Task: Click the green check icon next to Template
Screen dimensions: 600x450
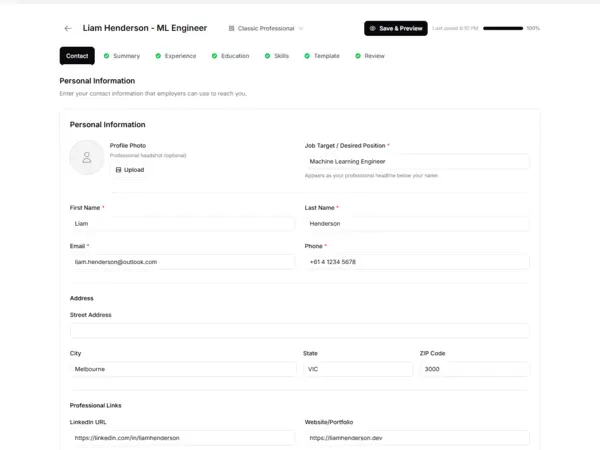Action: tap(307, 56)
